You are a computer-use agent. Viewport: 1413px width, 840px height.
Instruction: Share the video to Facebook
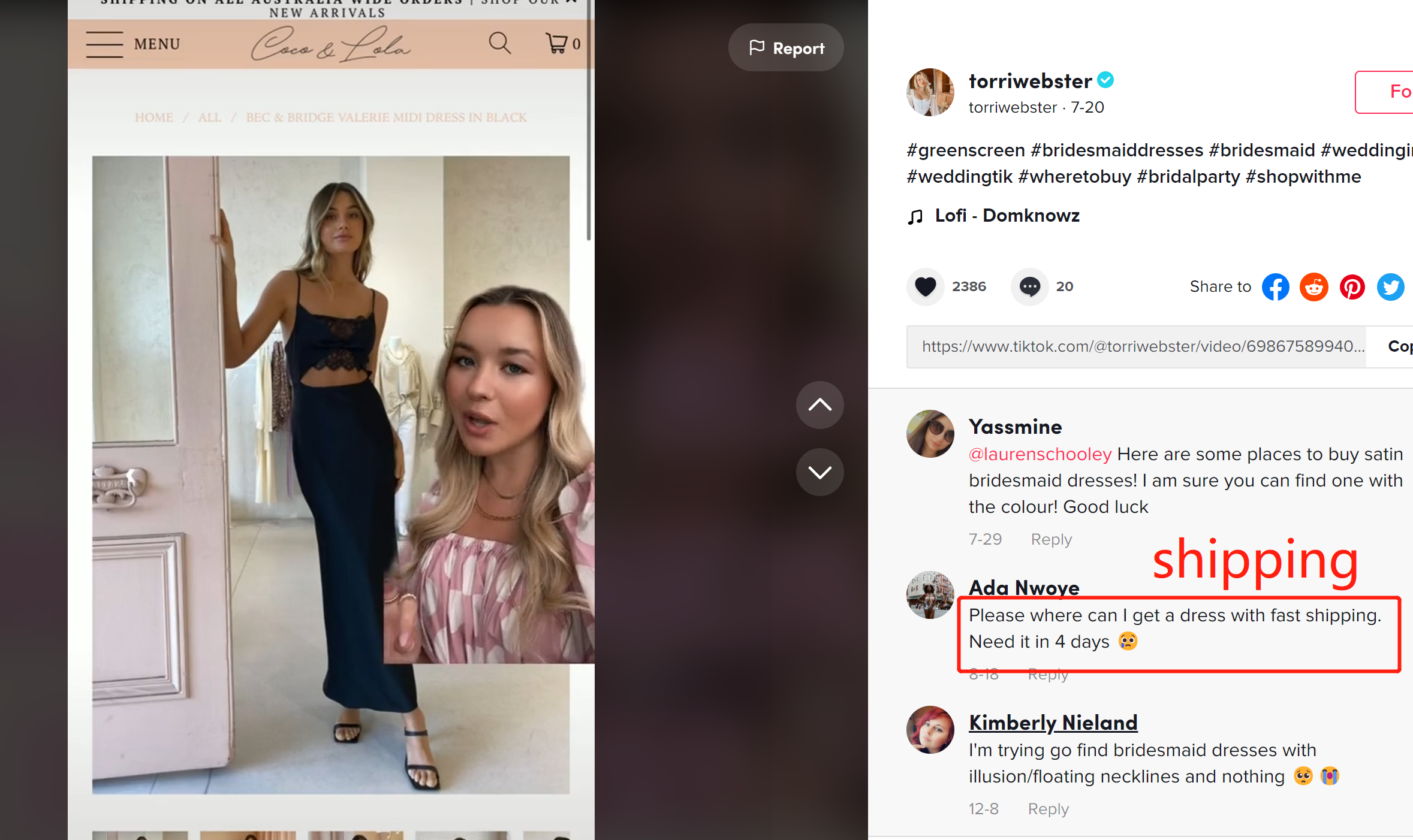point(1275,287)
